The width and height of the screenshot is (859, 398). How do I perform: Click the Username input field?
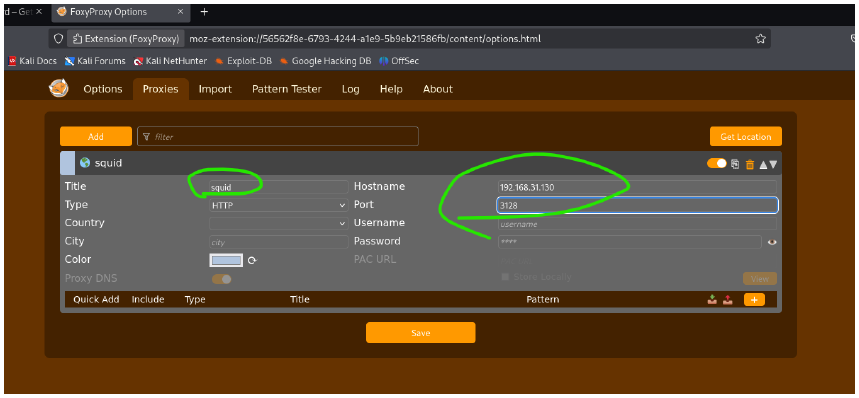[x=637, y=224]
